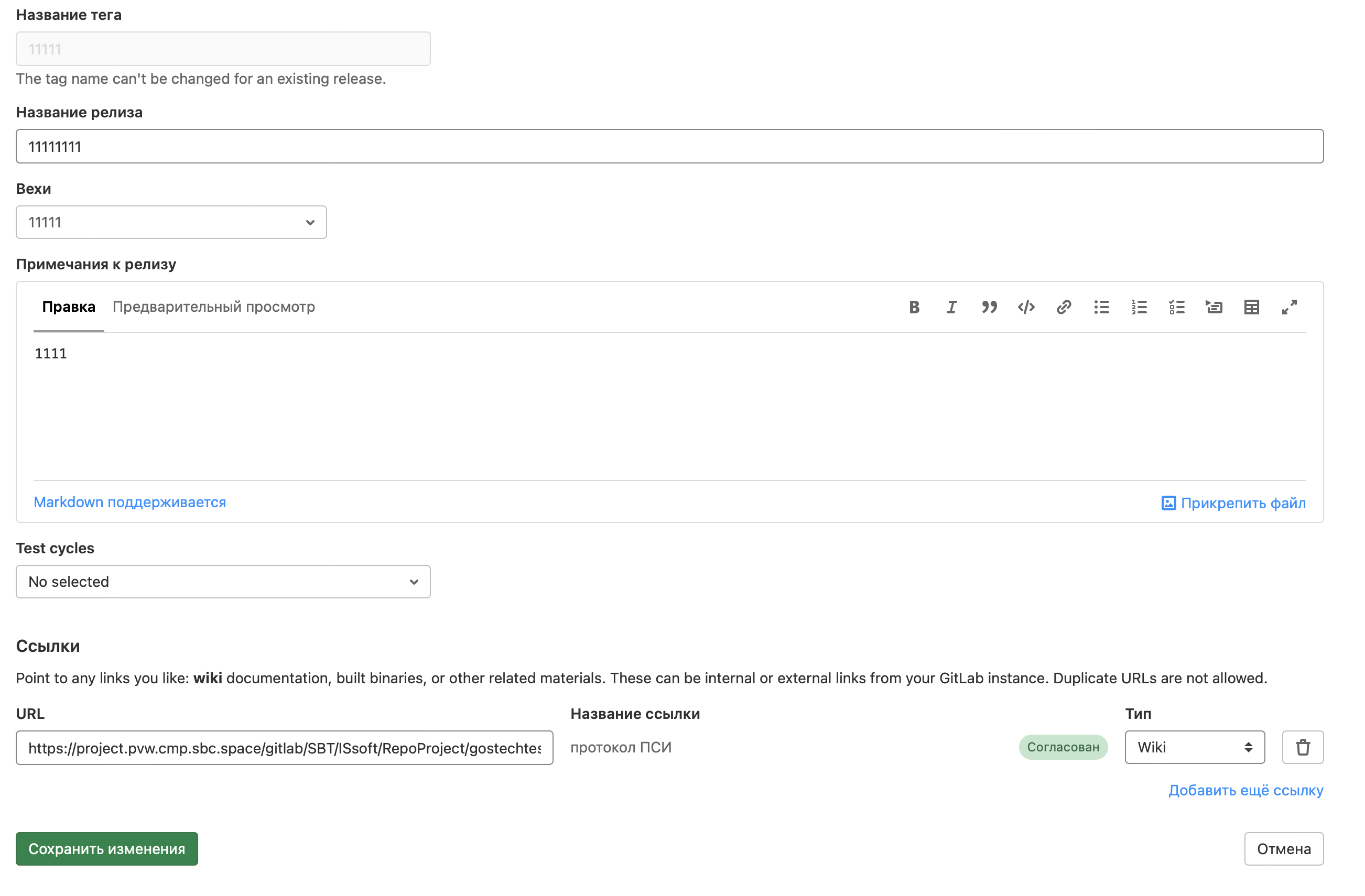Open the Wiki type selector
Image resolution: width=1365 pixels, height=896 pixels.
tap(1195, 747)
